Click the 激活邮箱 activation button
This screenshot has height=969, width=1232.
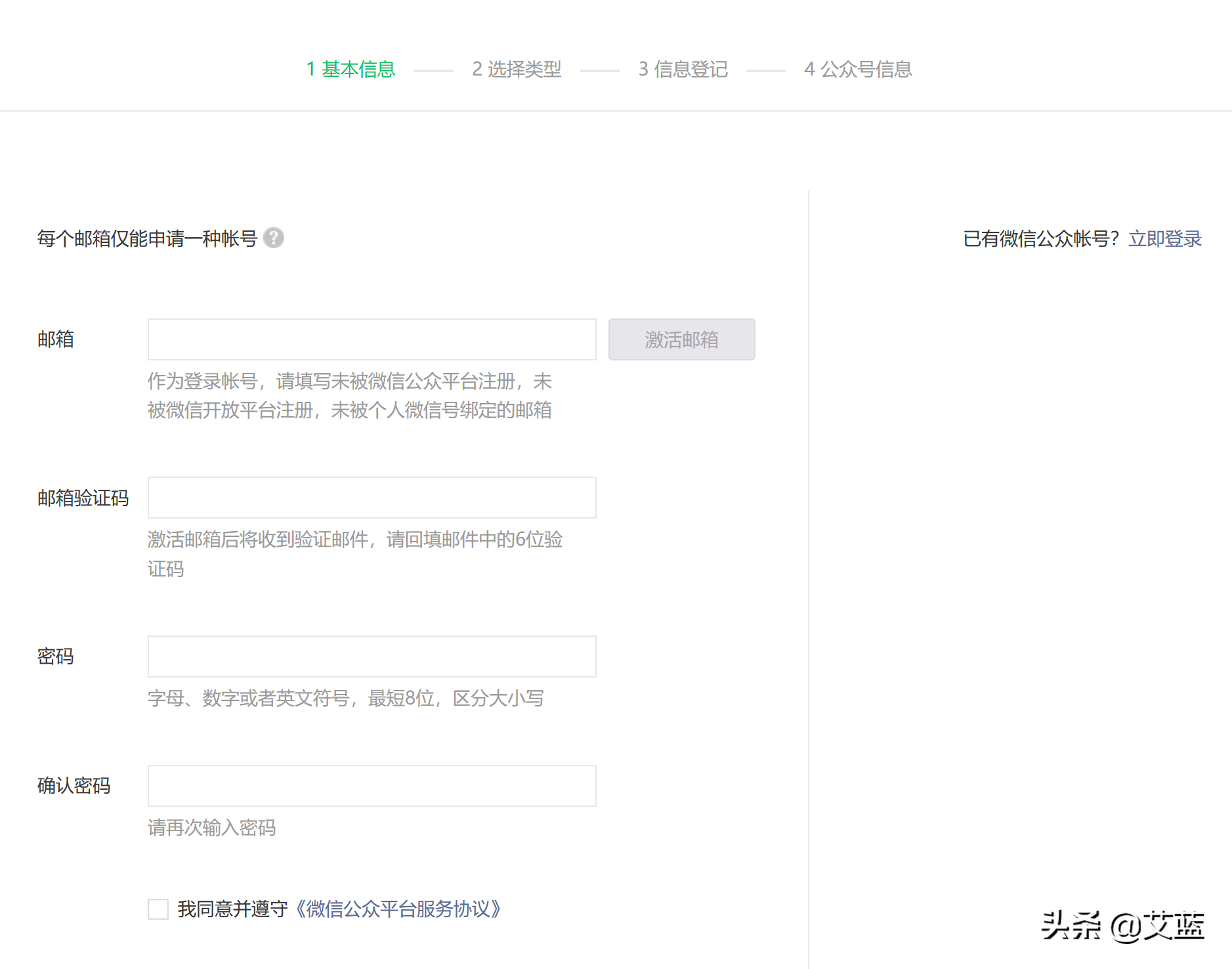tap(681, 339)
